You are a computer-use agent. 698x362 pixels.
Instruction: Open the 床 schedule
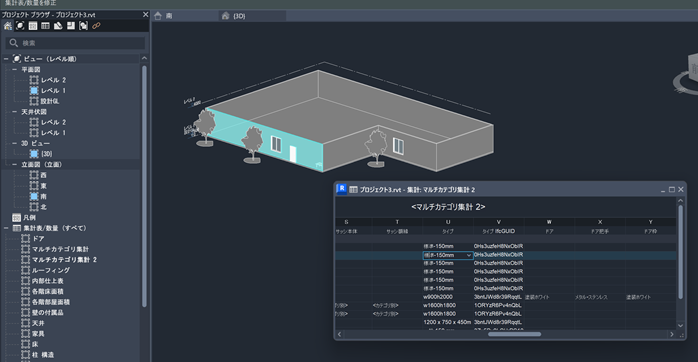[x=35, y=344]
